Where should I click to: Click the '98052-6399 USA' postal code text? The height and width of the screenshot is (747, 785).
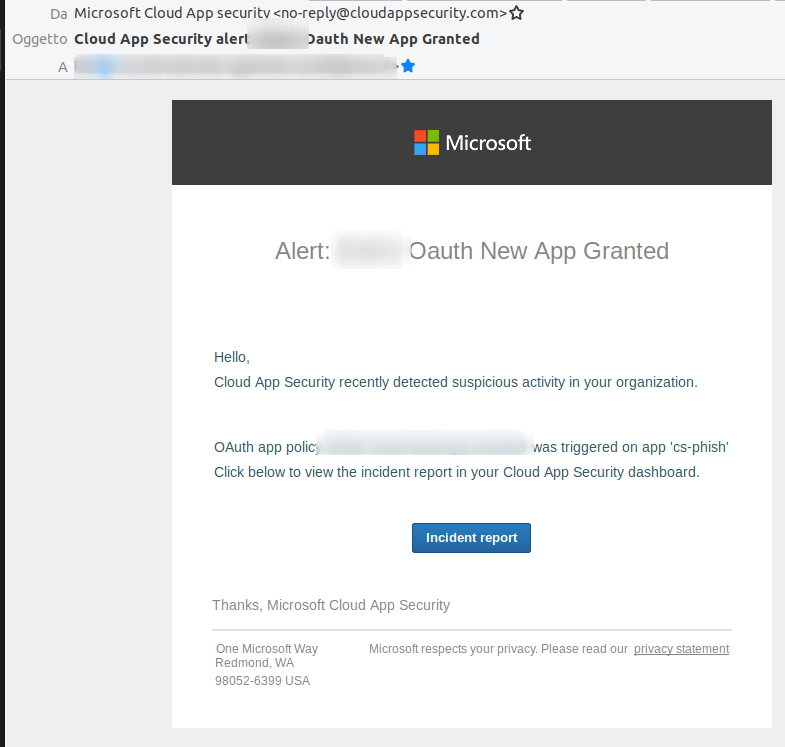click(263, 681)
